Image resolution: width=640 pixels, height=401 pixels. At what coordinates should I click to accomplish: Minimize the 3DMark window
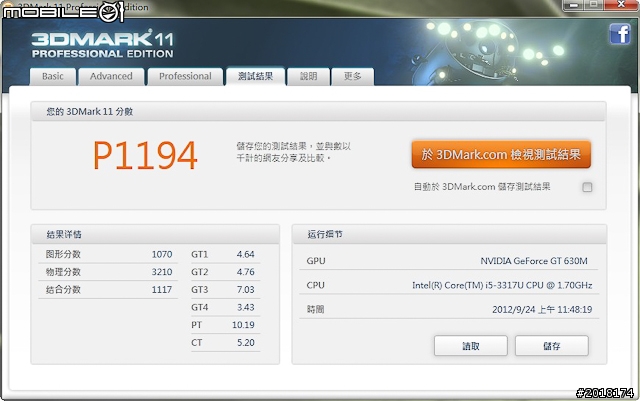coord(574,5)
